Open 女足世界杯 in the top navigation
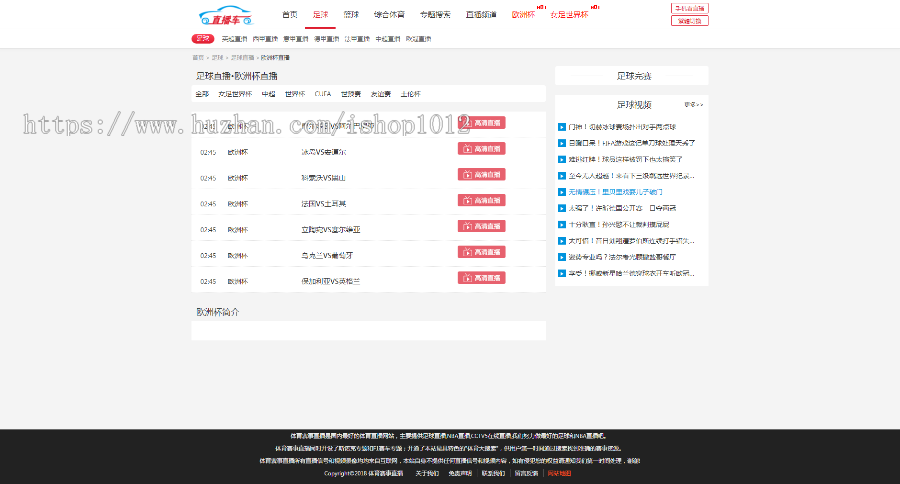This screenshot has width=900, height=484. pos(569,14)
